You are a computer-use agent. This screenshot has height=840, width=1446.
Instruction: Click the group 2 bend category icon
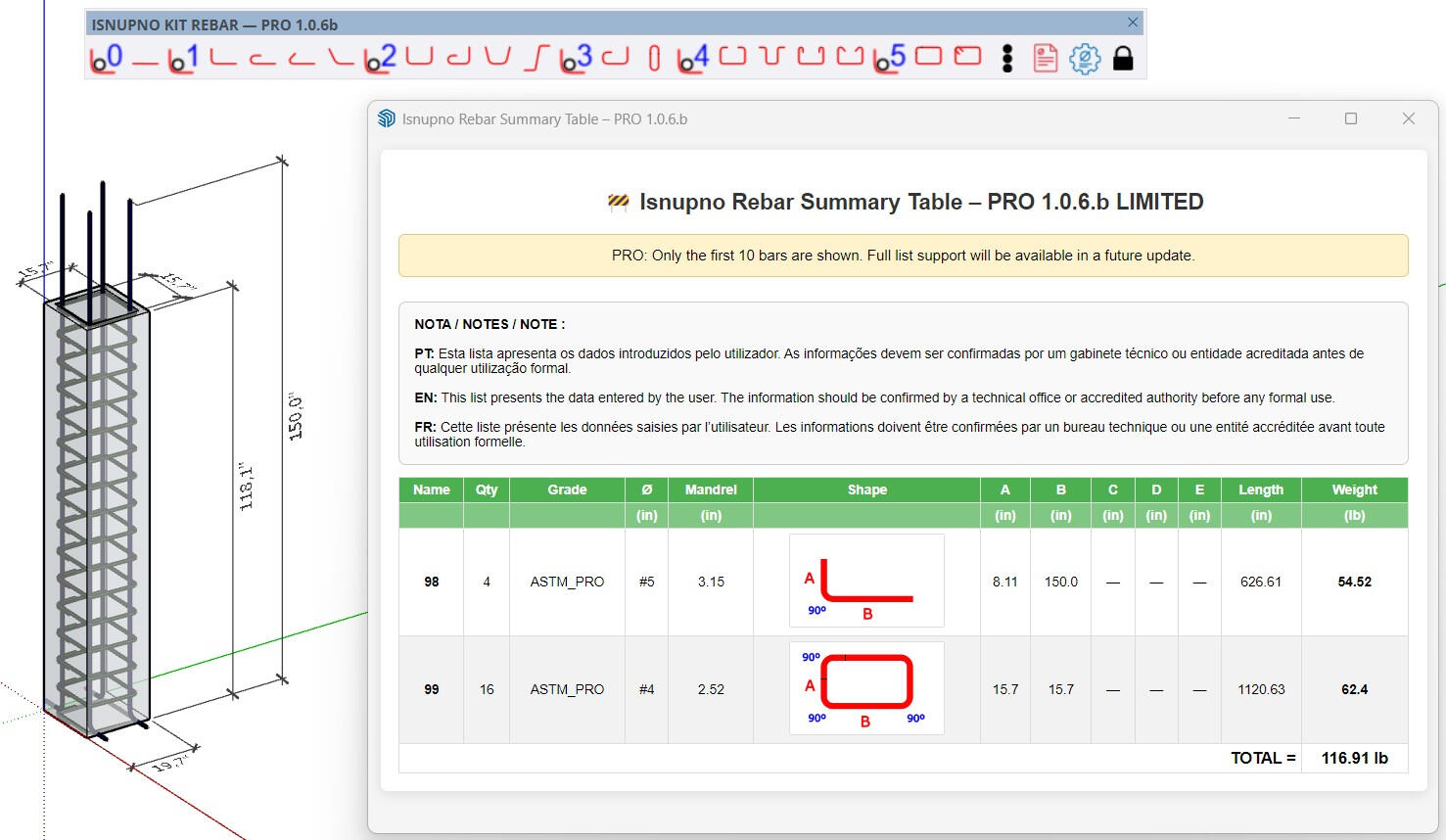(381, 59)
